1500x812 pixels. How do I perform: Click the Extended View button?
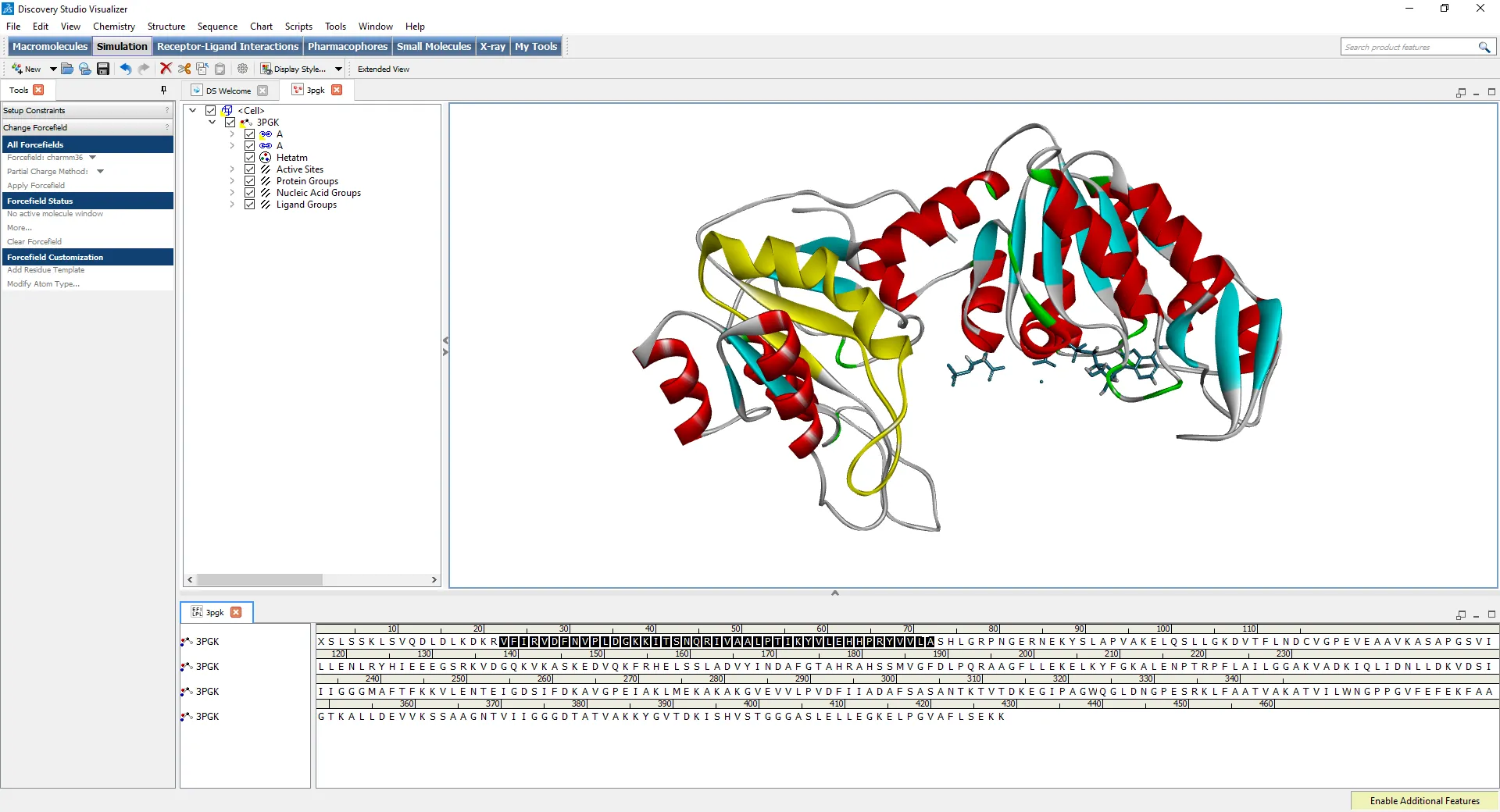tap(383, 69)
